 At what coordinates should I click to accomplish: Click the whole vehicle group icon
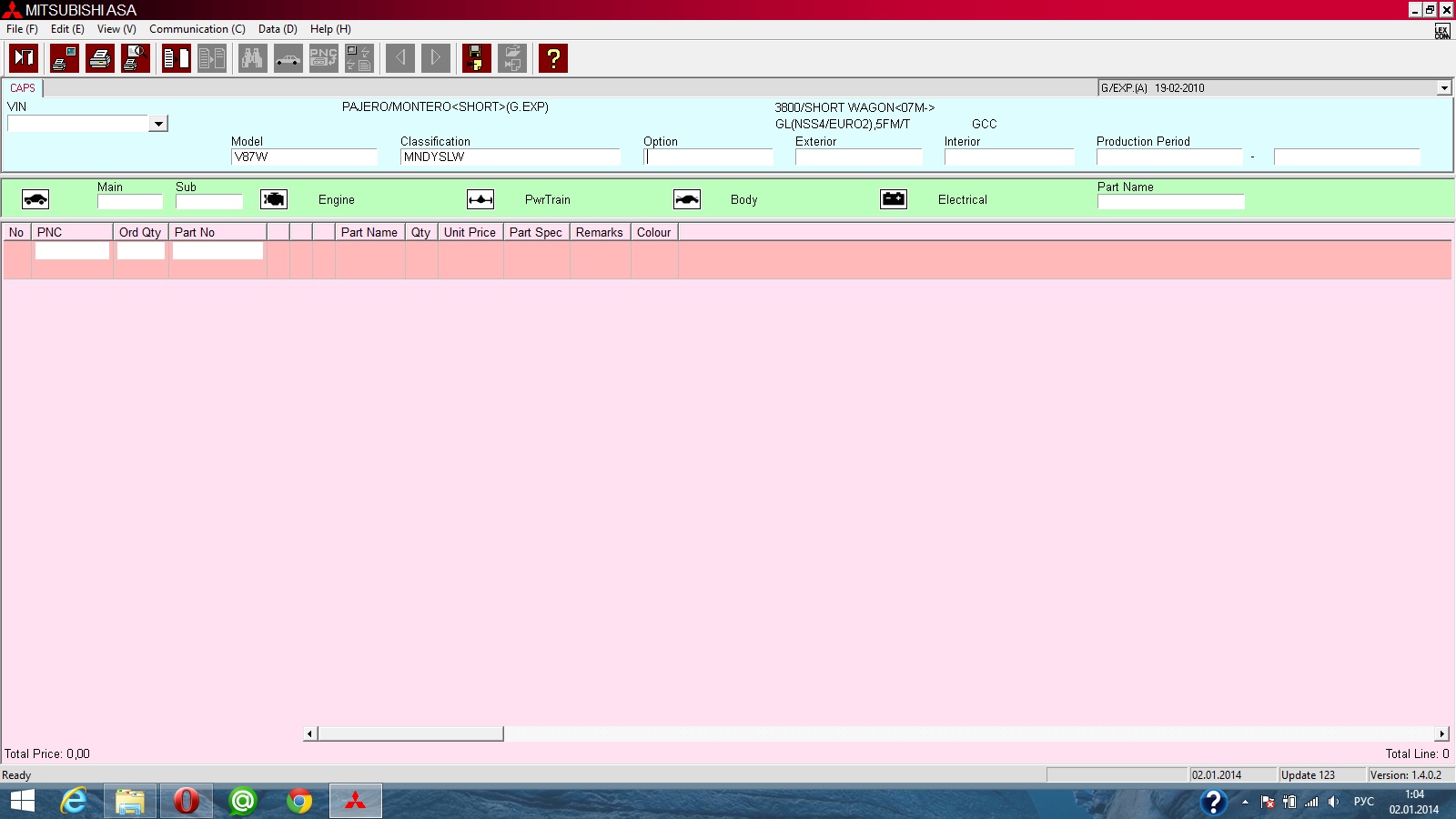[x=35, y=199]
